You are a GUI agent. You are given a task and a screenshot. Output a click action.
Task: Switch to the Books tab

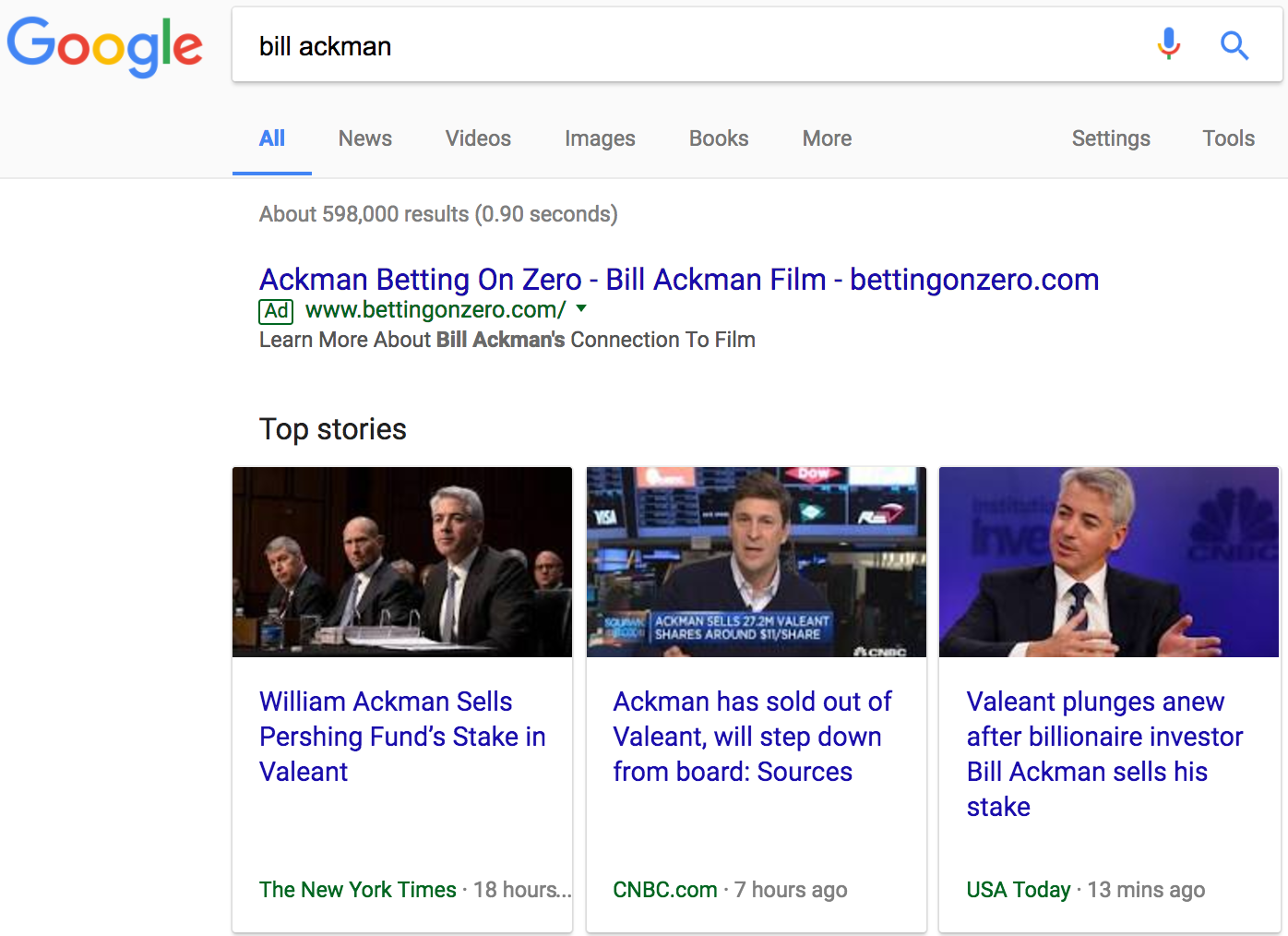click(x=719, y=138)
